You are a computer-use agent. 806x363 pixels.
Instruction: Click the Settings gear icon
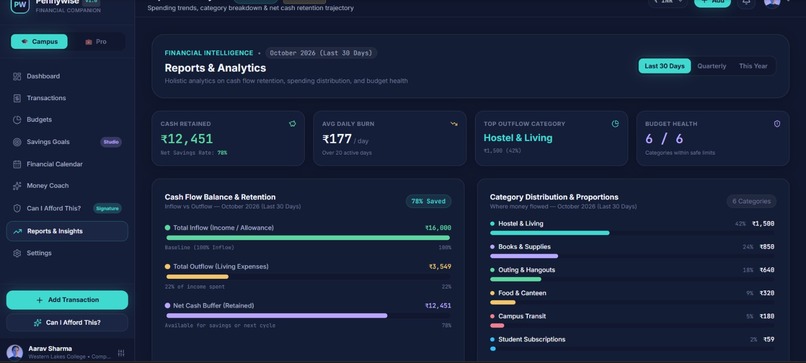tap(17, 253)
